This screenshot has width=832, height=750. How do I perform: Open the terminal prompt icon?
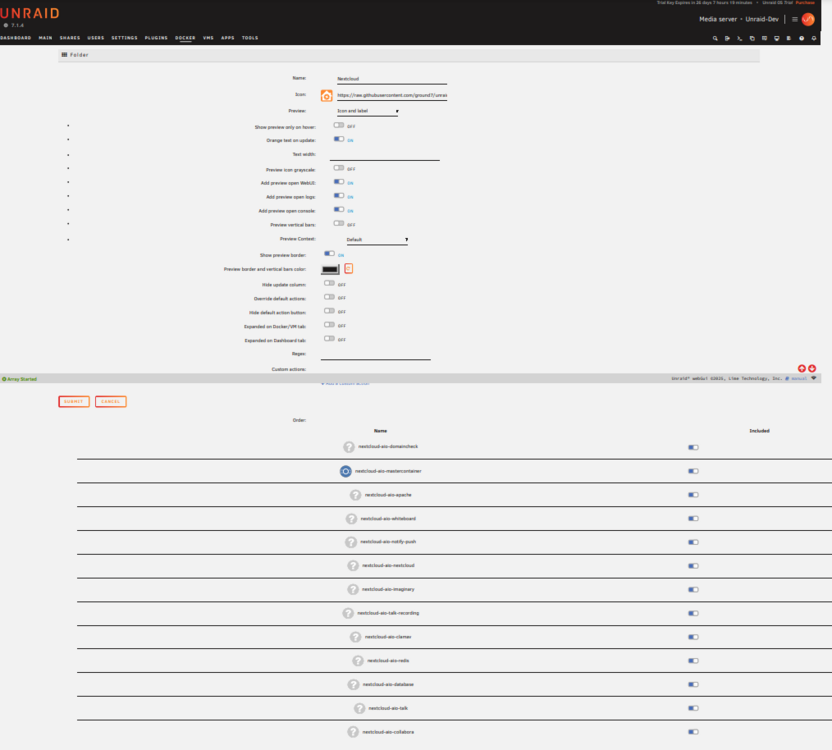coord(740,38)
